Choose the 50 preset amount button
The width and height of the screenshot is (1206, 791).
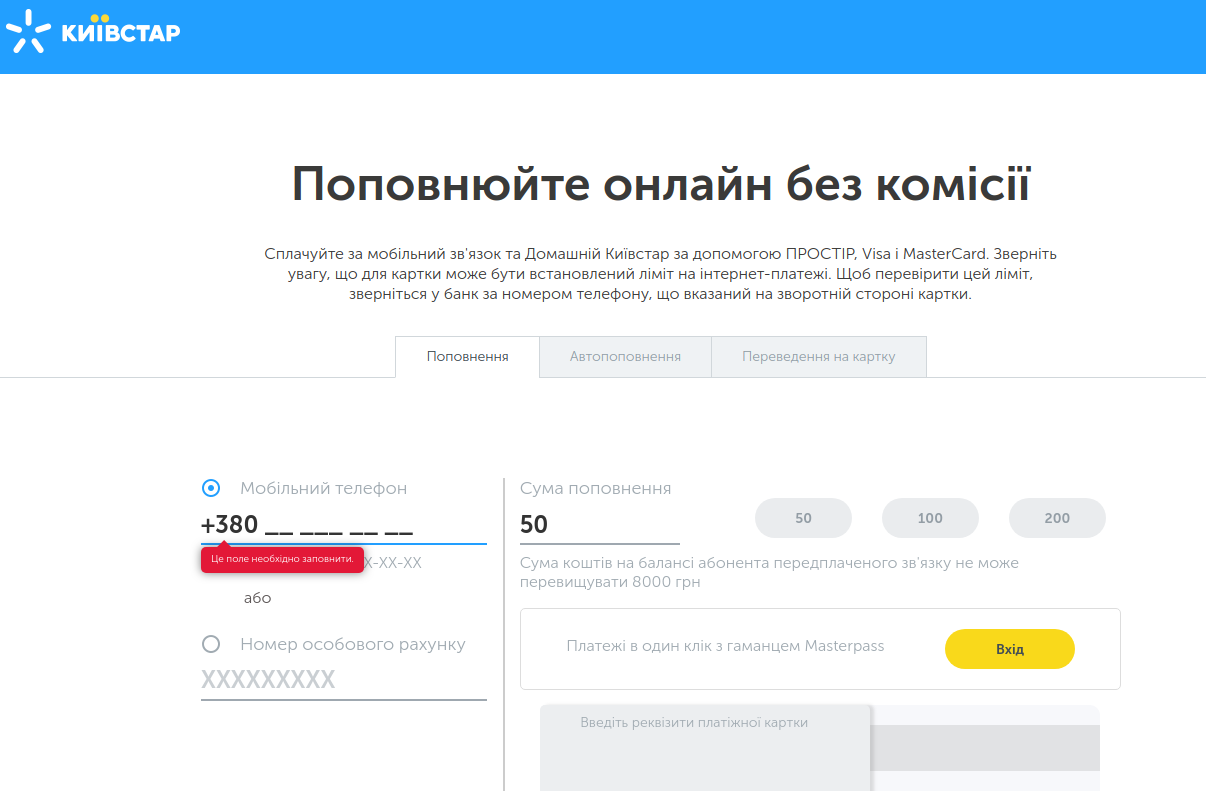pyautogui.click(x=803, y=518)
